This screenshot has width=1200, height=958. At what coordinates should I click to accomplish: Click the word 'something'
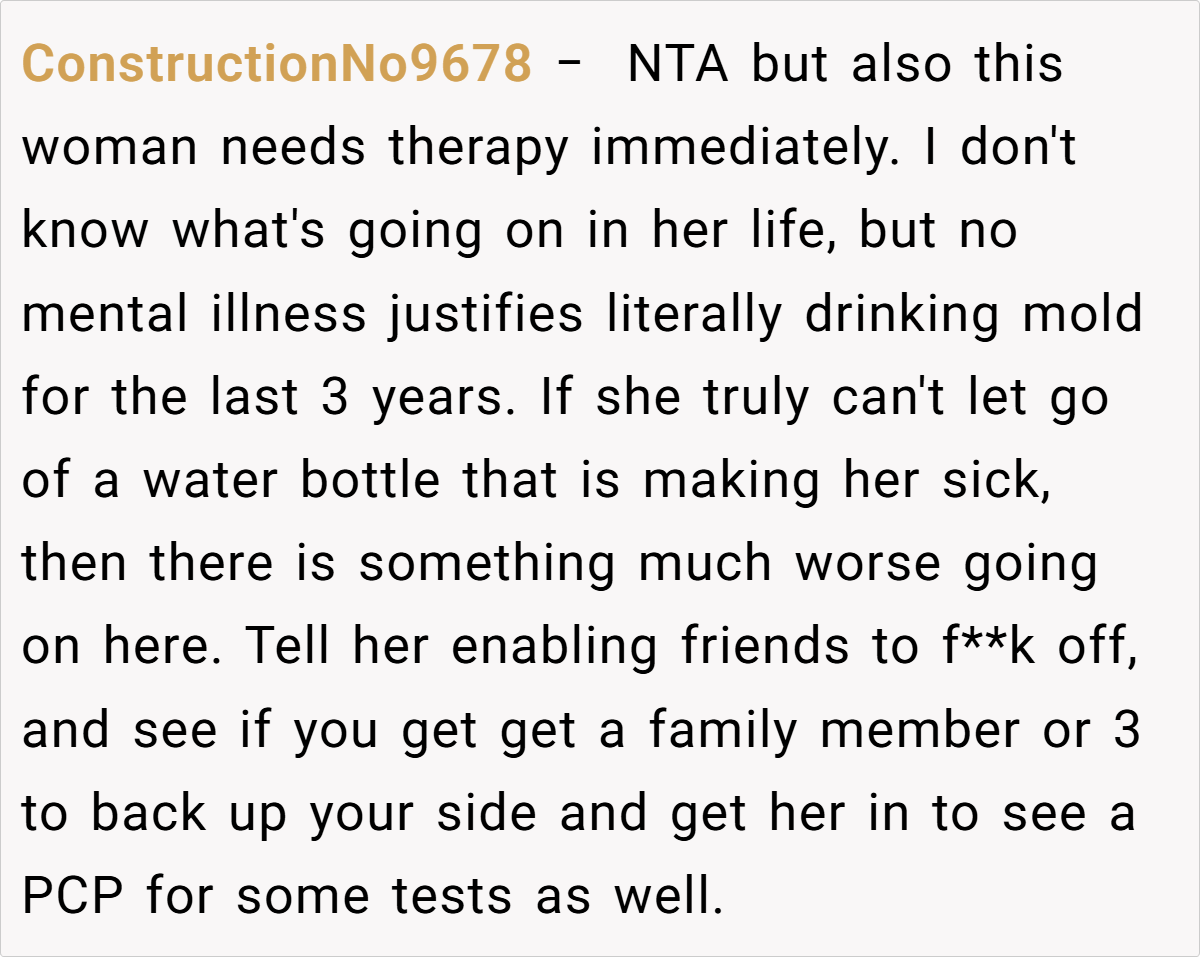[487, 565]
